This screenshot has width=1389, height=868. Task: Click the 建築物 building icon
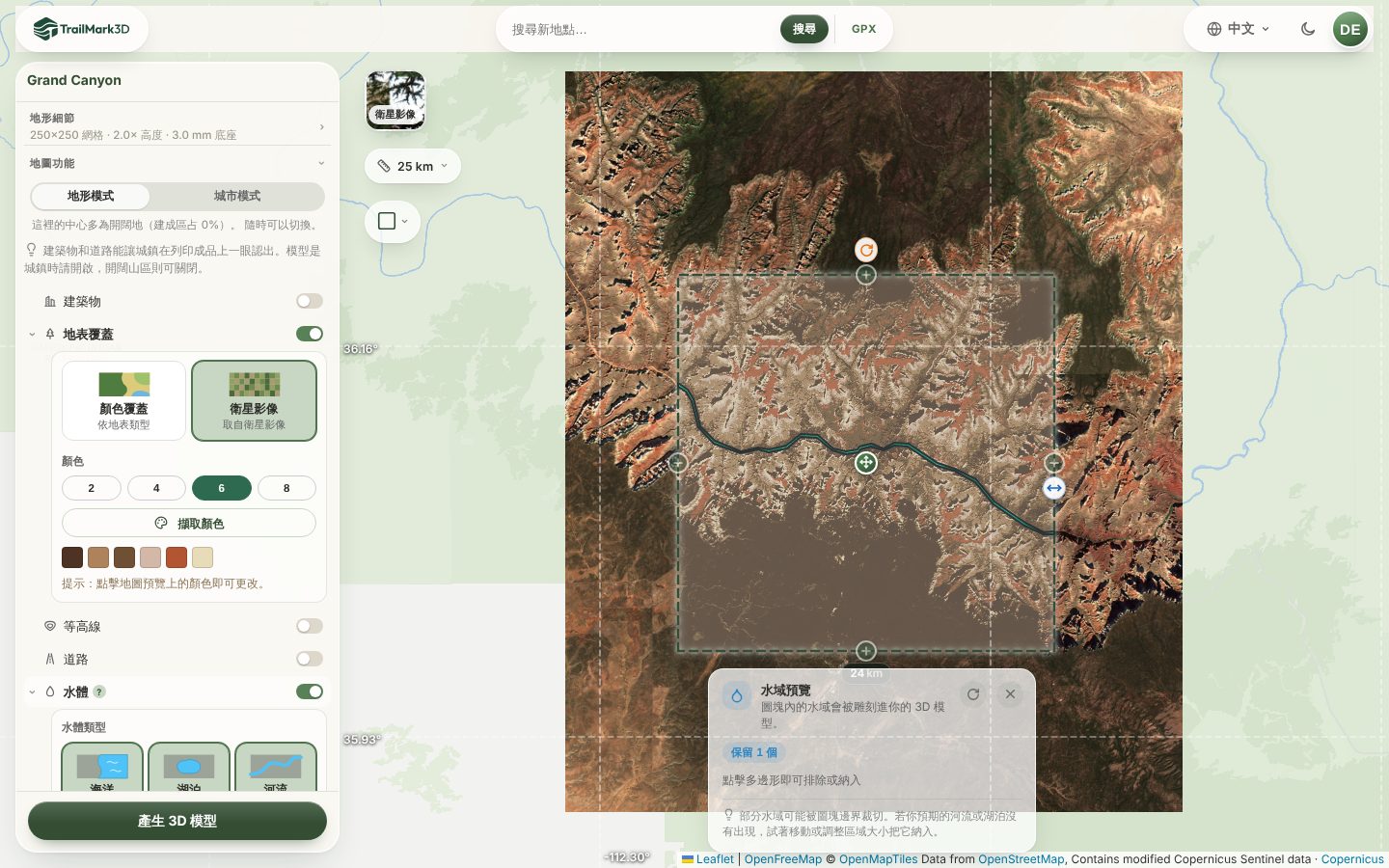tap(50, 302)
